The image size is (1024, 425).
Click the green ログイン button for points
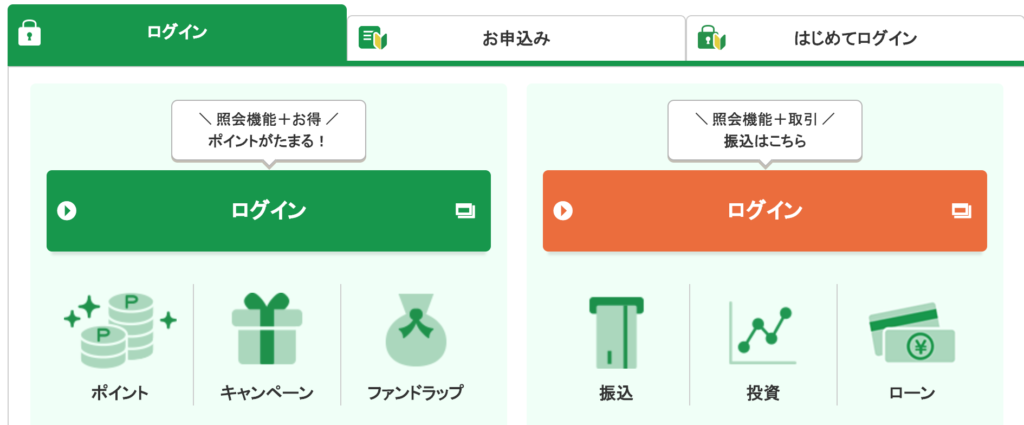pyautogui.click(x=268, y=211)
